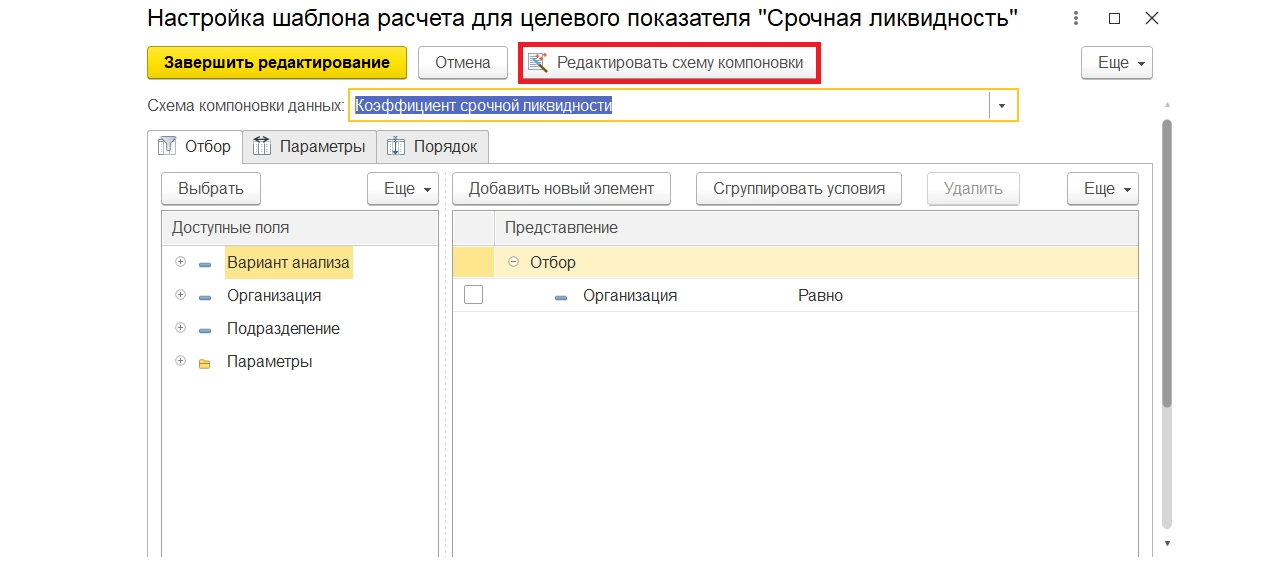Click the Равно comparison value
Screen dimensions: 1288x567
point(820,295)
